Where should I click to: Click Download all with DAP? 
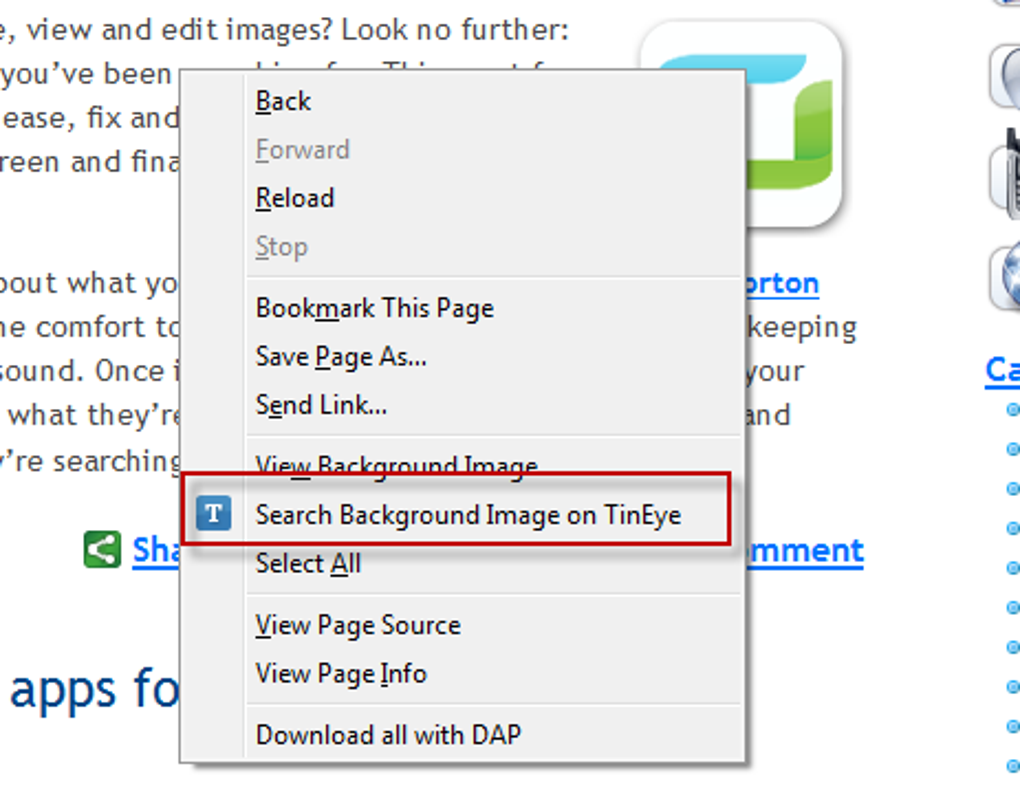pyautogui.click(x=388, y=735)
